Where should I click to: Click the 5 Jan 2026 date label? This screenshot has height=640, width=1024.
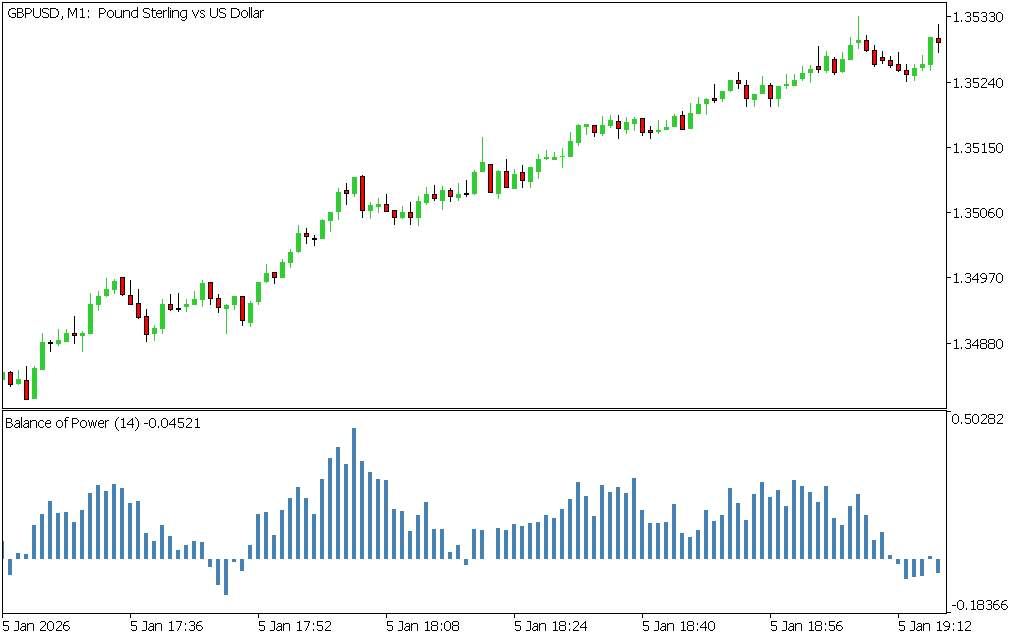(38, 626)
